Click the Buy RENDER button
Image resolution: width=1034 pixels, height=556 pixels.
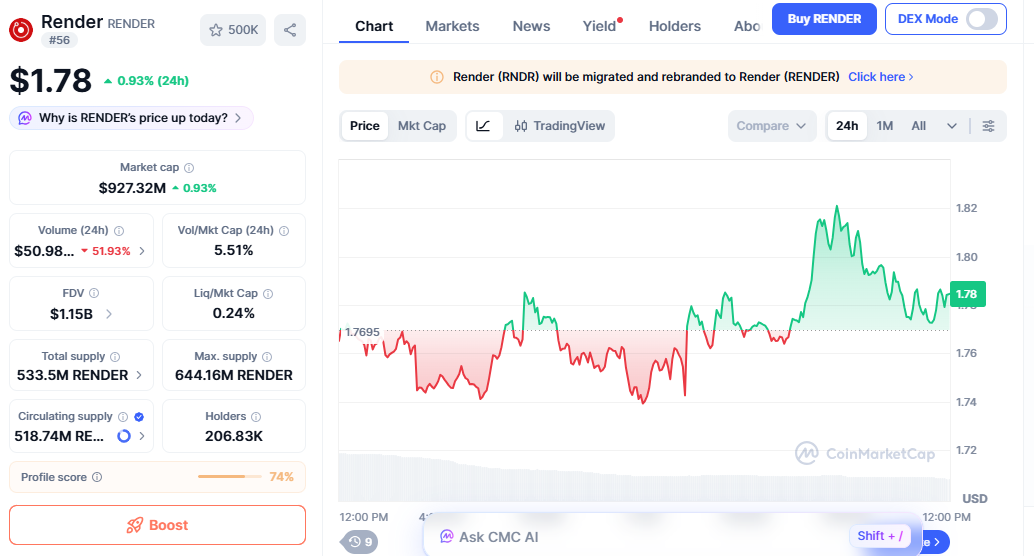(x=824, y=19)
